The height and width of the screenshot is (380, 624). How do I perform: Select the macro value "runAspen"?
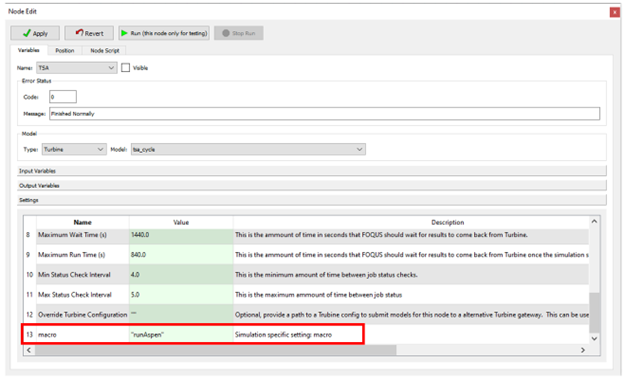[181, 335]
